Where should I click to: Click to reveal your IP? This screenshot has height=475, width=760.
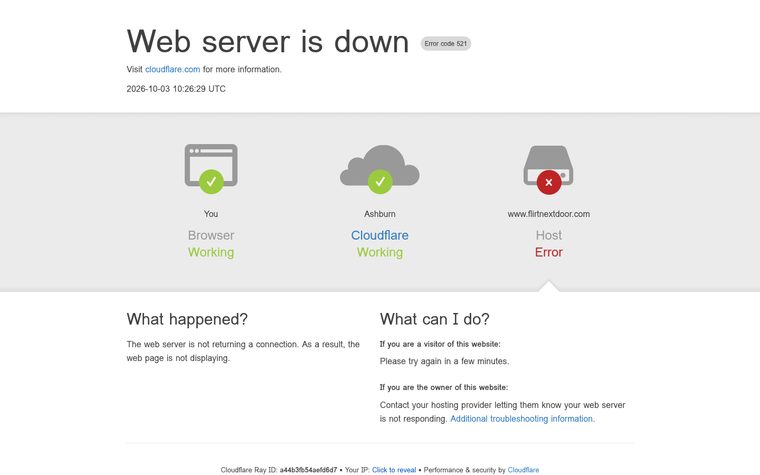pyautogui.click(x=394, y=470)
